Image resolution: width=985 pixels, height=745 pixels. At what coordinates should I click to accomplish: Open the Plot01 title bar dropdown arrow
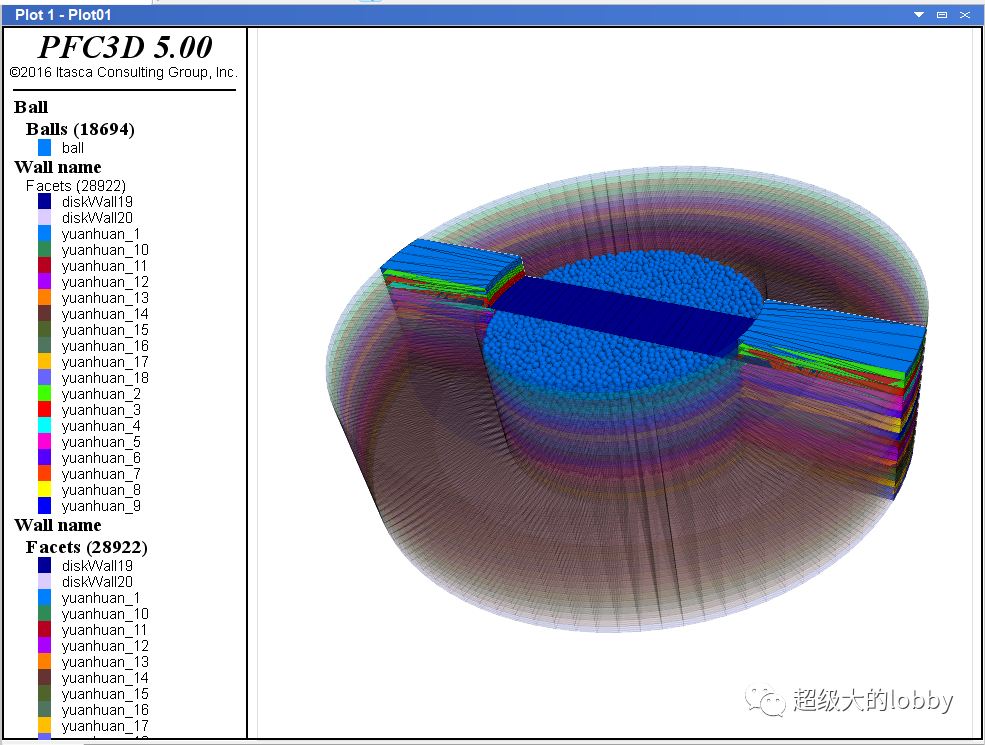[x=918, y=14]
